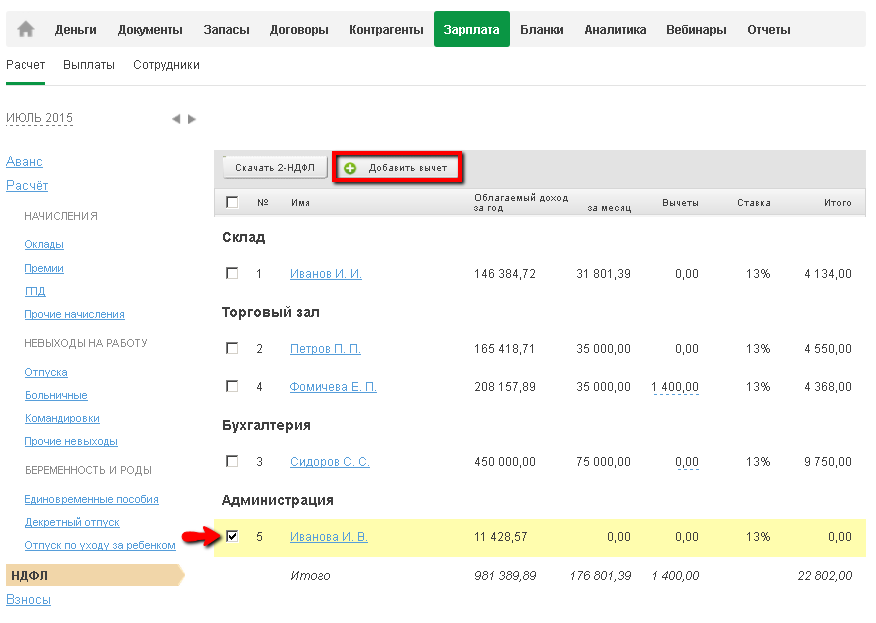Go to previous month arrow
This screenshot has height=623, width=876.
(x=176, y=119)
